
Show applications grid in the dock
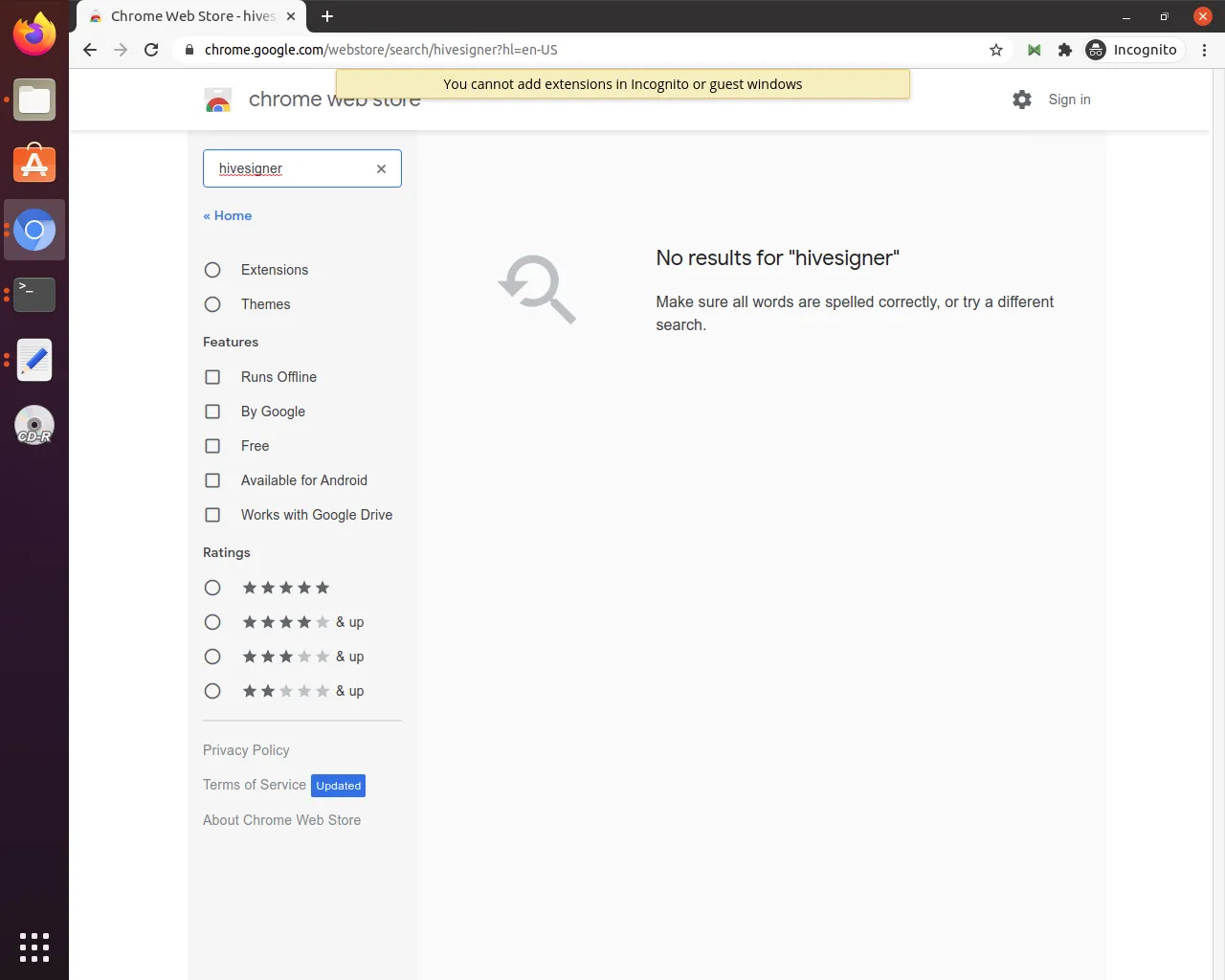coord(34,947)
